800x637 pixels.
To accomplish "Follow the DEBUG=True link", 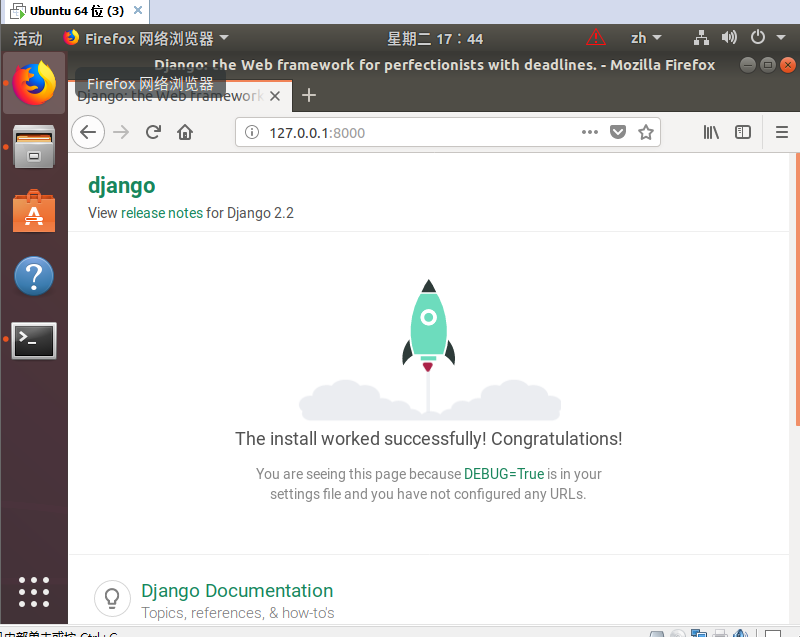I will [x=504, y=474].
